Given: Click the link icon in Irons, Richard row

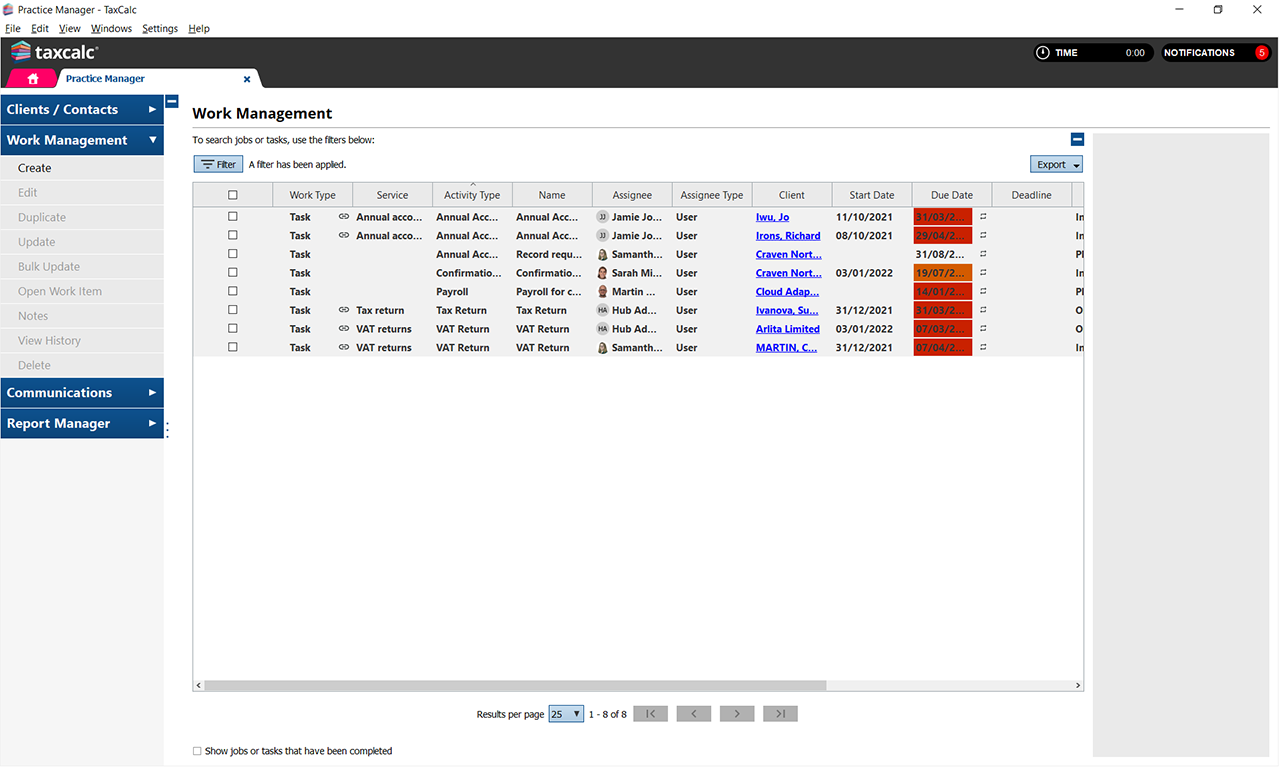Looking at the screenshot, I should coord(344,236).
